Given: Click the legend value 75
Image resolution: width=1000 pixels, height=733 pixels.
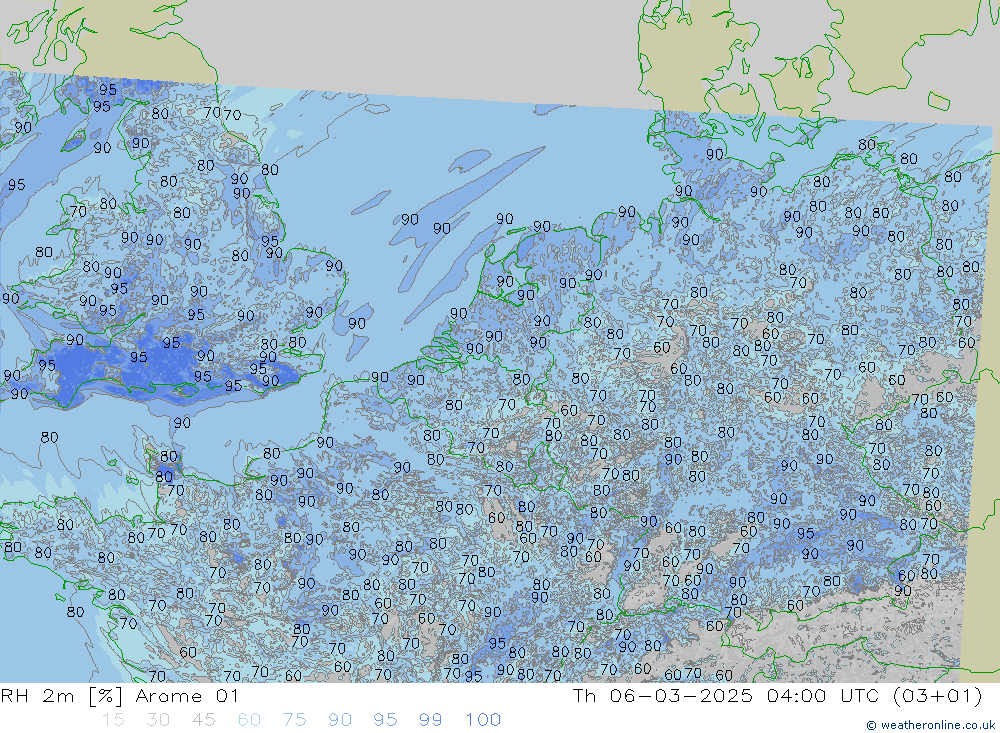Looking at the screenshot, I should coord(294,720).
